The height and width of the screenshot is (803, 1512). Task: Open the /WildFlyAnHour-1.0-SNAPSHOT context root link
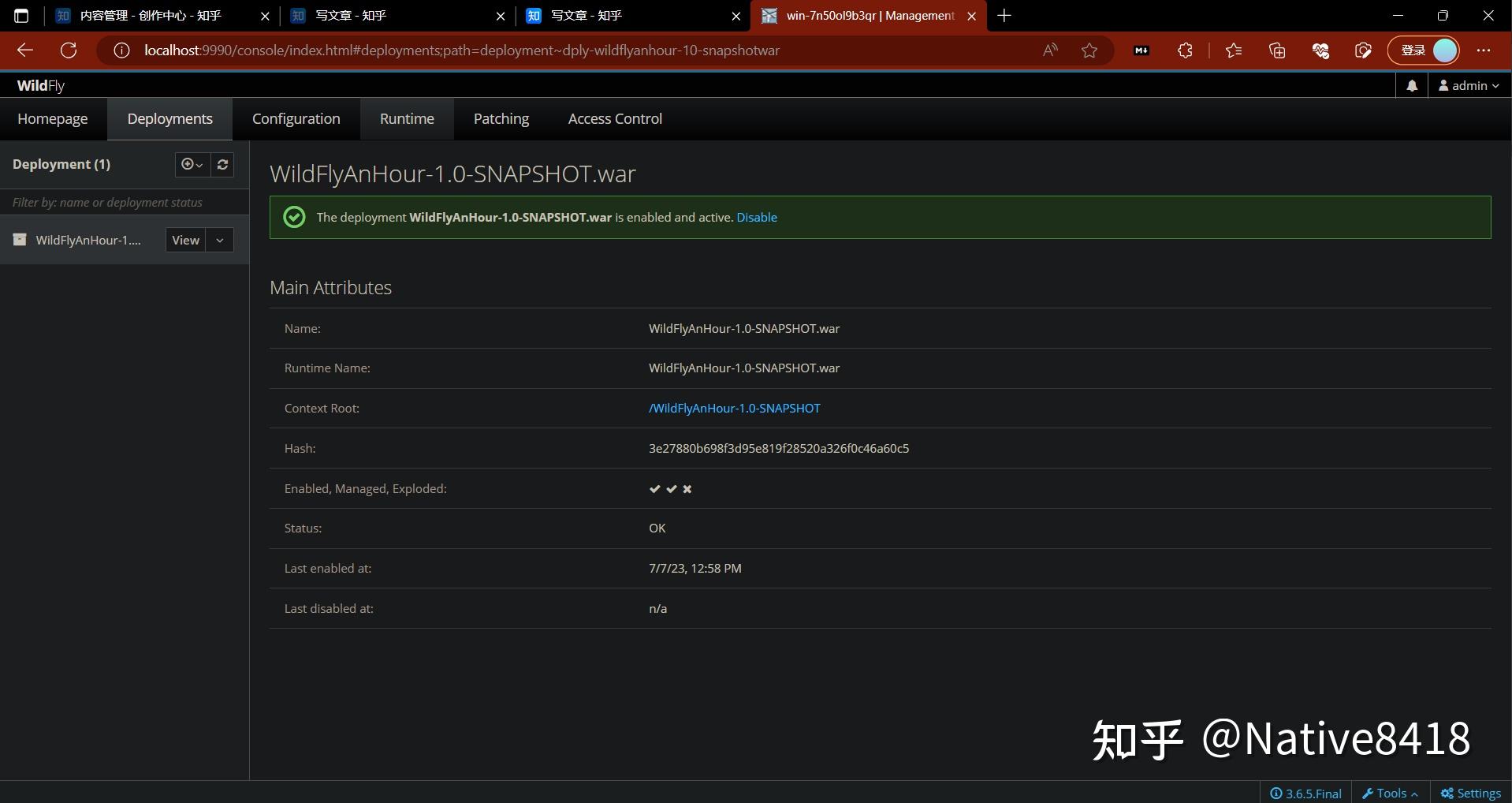tap(735, 409)
